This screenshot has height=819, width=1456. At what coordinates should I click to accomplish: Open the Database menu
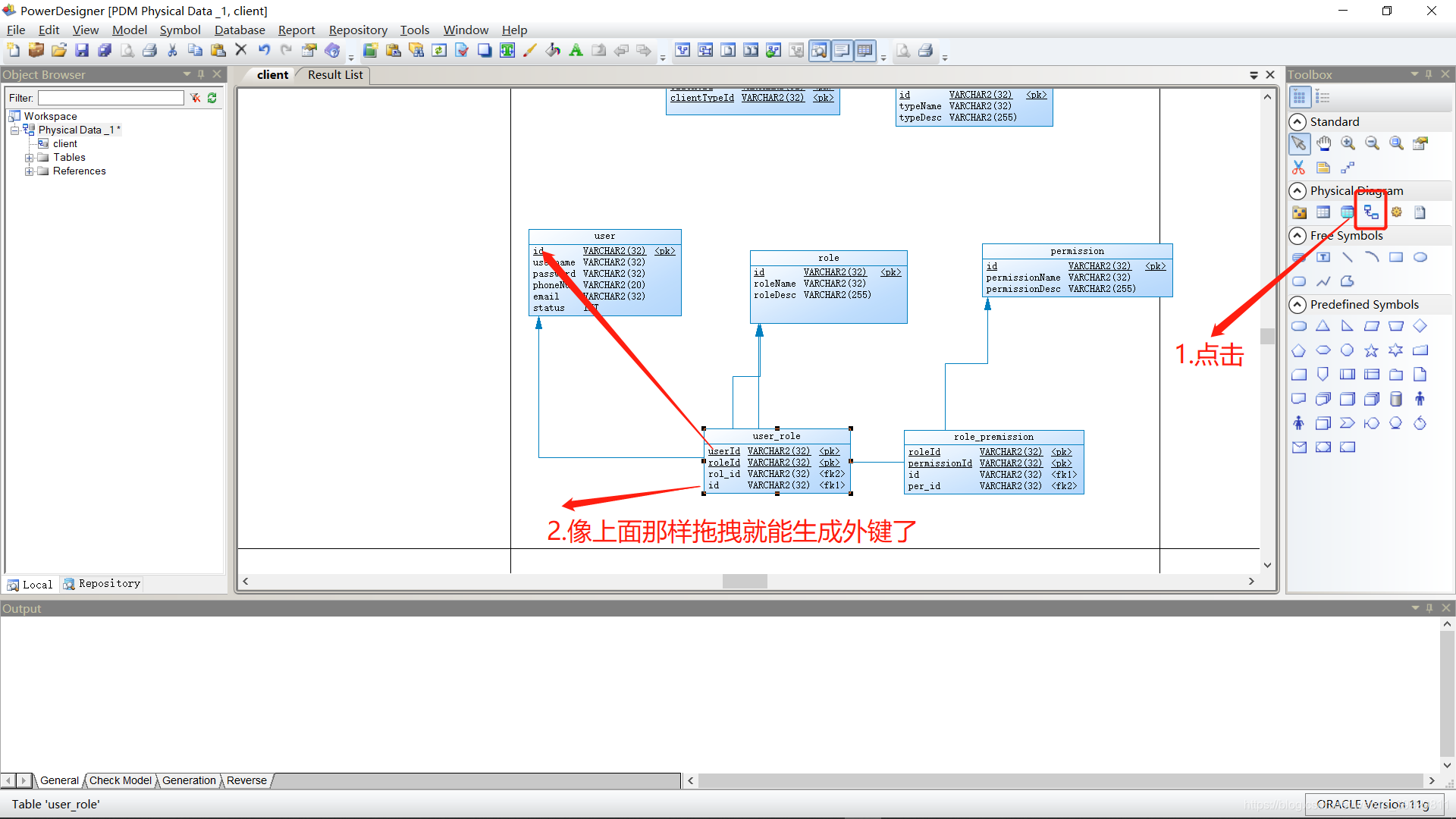pos(240,30)
